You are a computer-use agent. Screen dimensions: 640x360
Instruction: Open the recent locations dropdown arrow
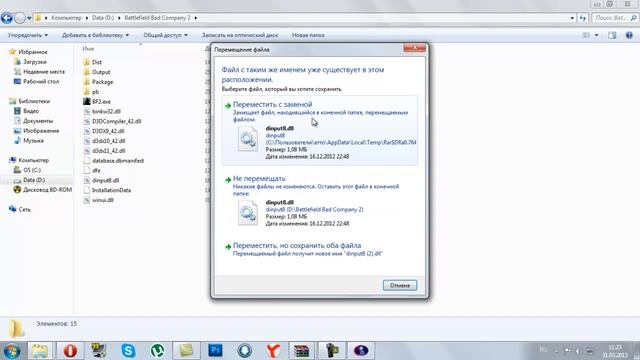29,18
